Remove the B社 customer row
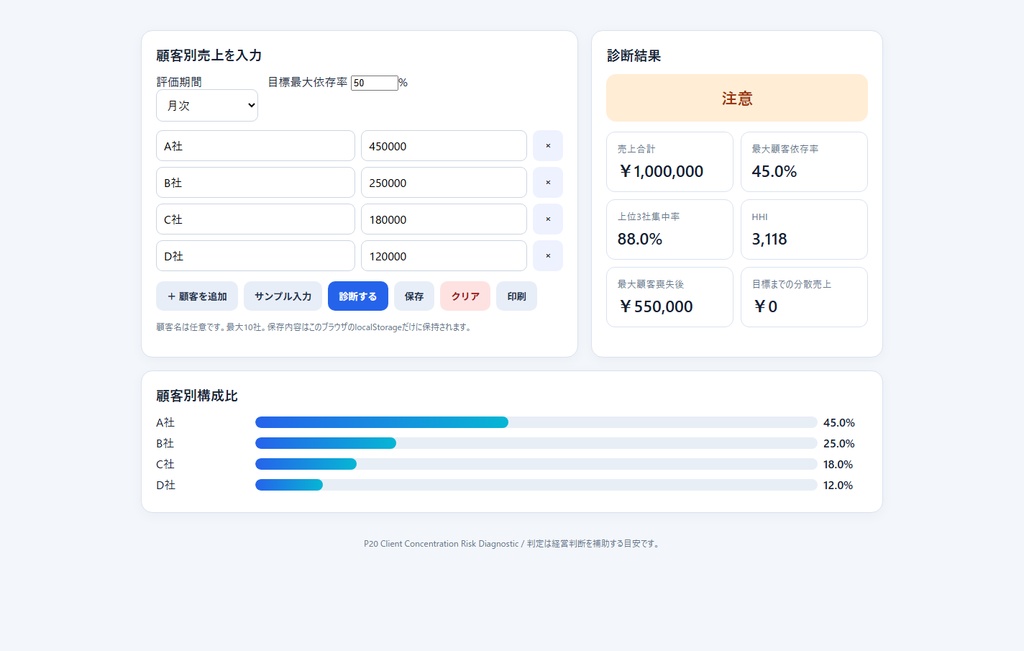Viewport: 1024px width, 651px height. point(547,182)
